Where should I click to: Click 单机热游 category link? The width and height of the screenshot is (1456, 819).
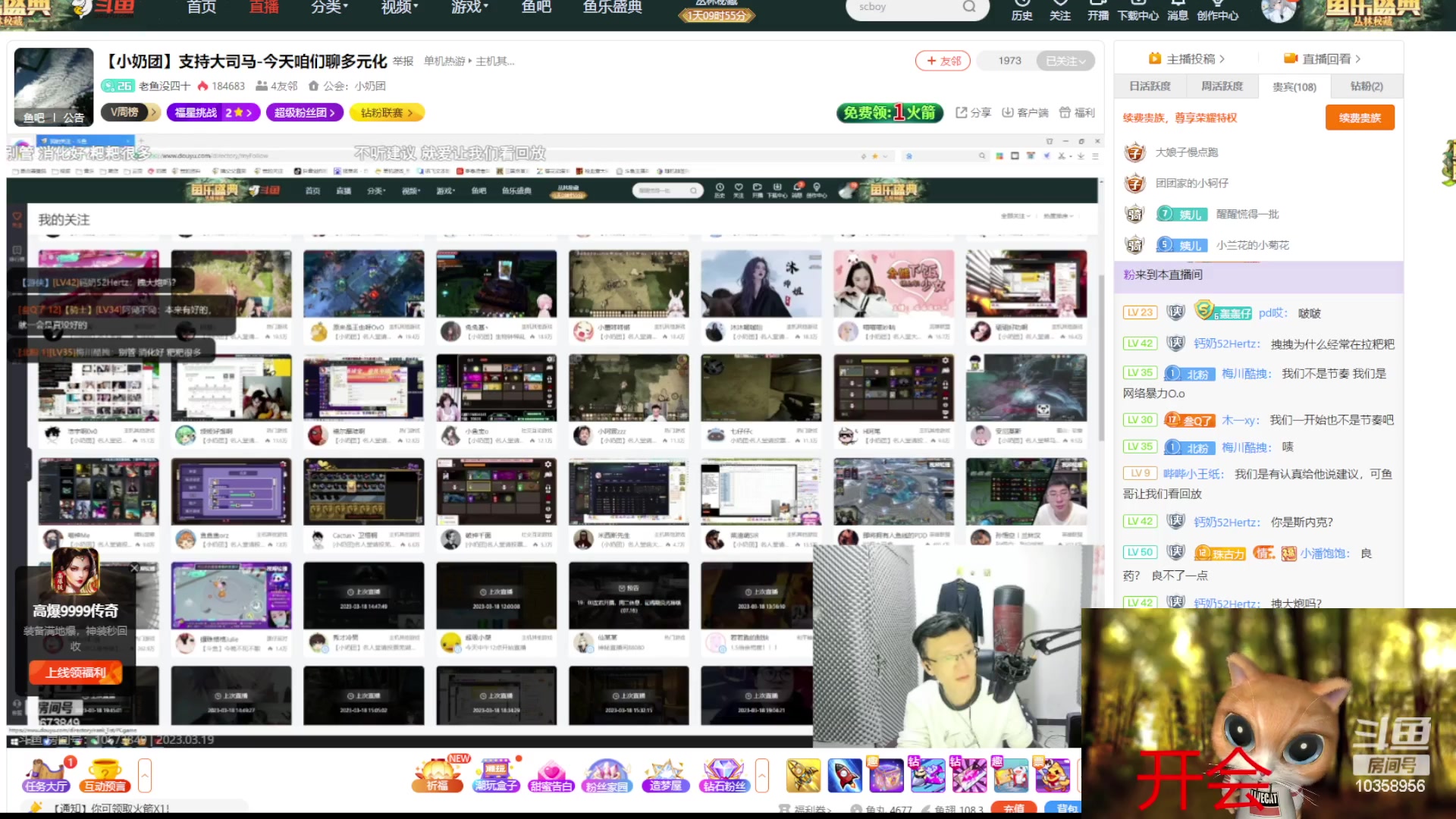[444, 61]
